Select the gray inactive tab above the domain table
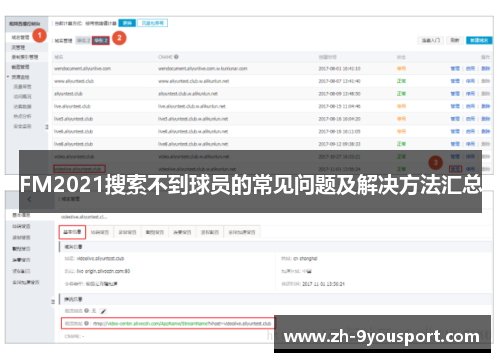This screenshot has height=362, width=500. tap(83, 41)
